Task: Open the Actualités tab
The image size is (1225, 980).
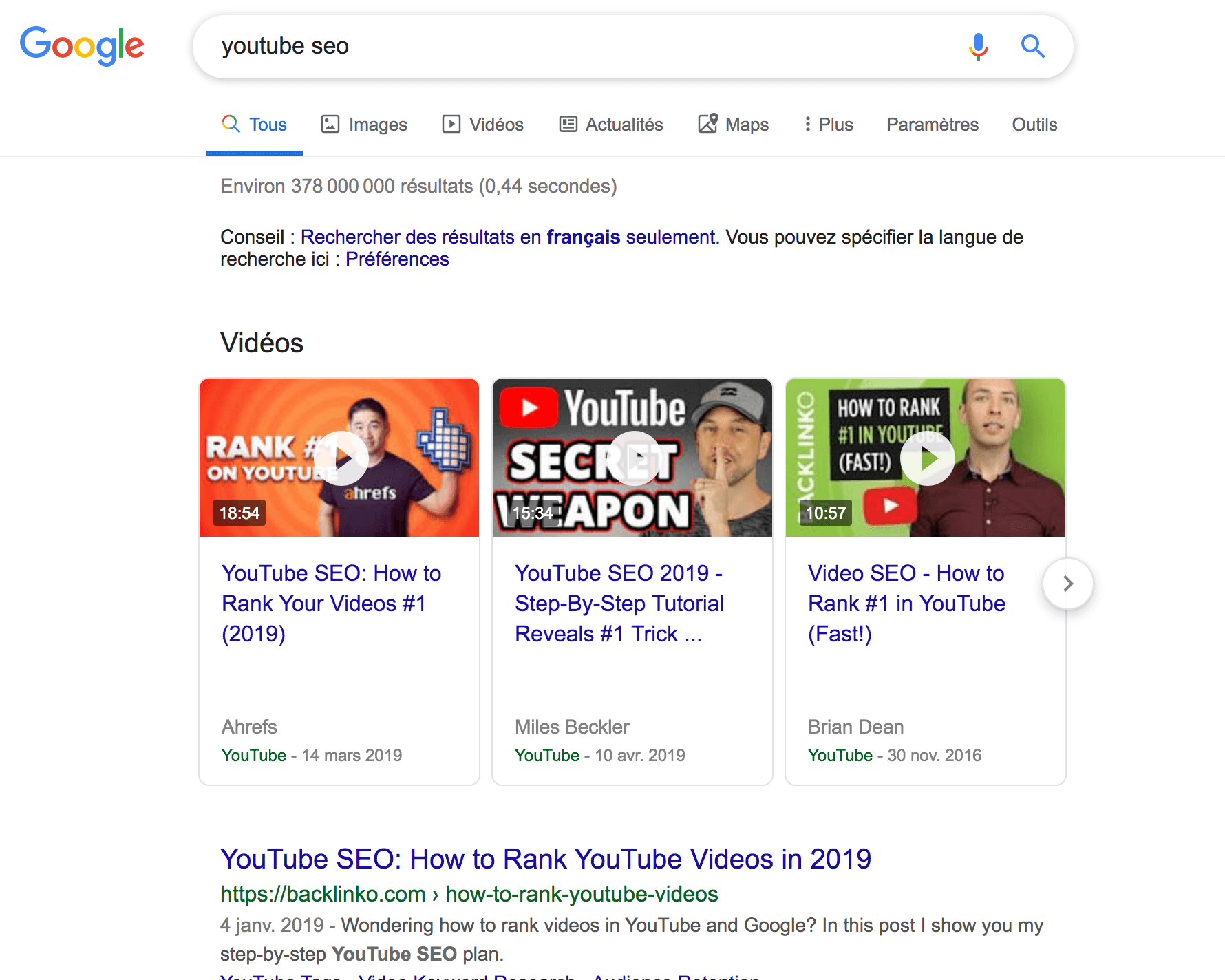Action: 611,125
